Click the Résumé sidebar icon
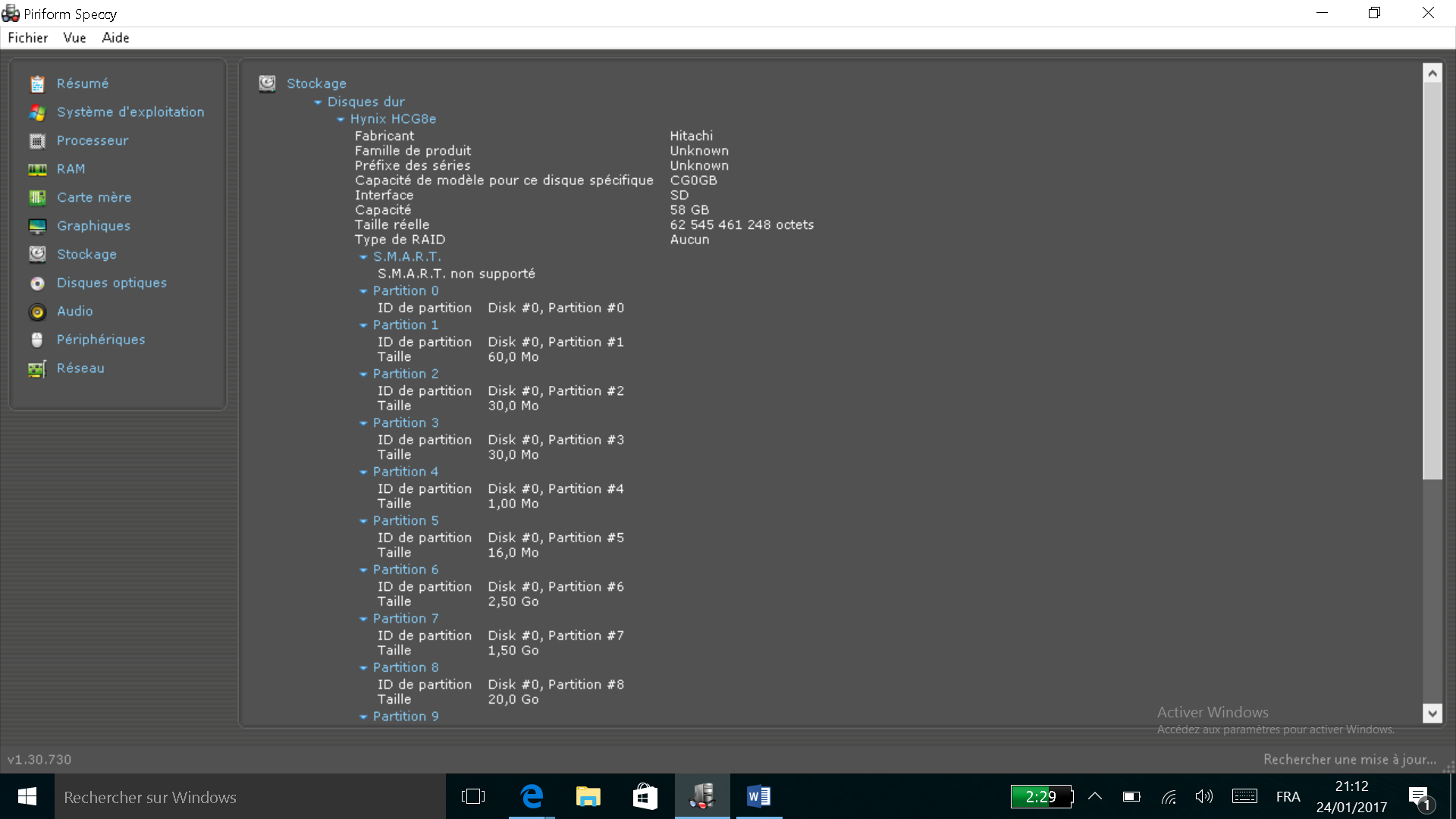 37,84
